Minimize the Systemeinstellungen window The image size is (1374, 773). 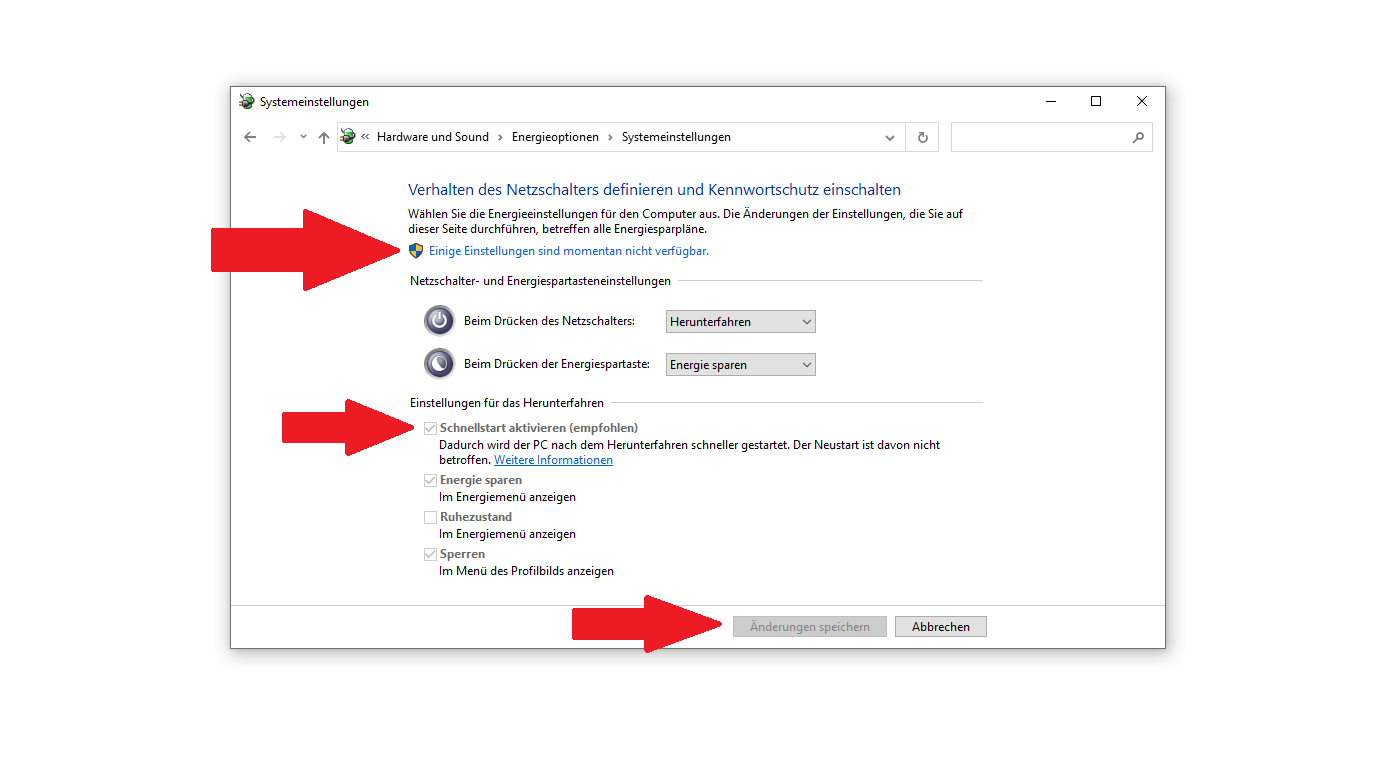click(1051, 101)
